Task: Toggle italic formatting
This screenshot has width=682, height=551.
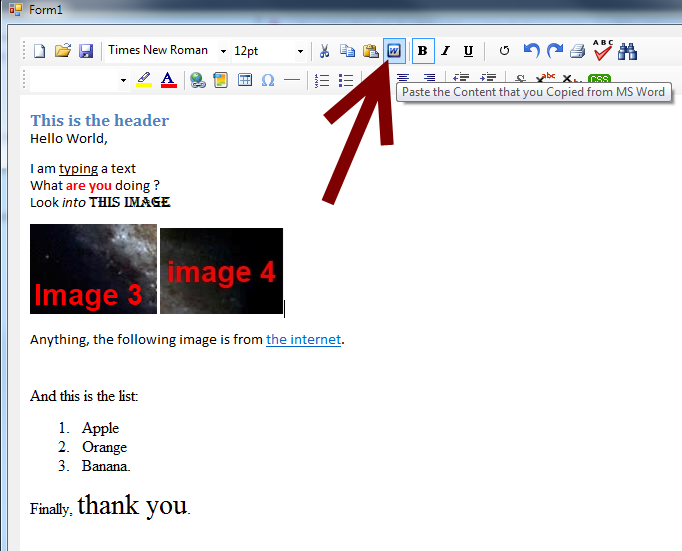Action: pyautogui.click(x=445, y=51)
